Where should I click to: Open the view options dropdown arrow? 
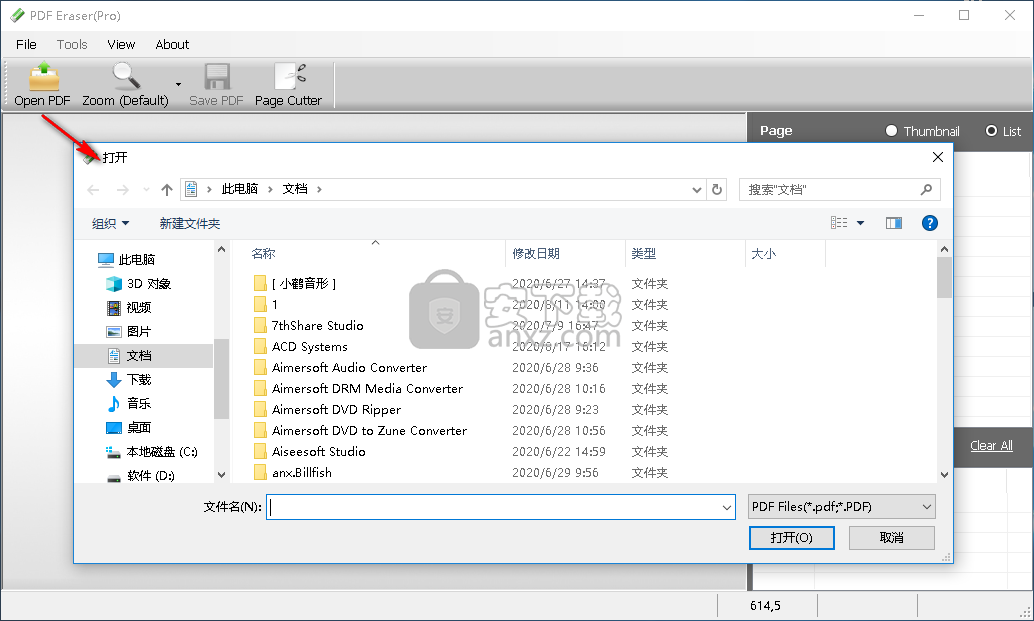pos(861,223)
